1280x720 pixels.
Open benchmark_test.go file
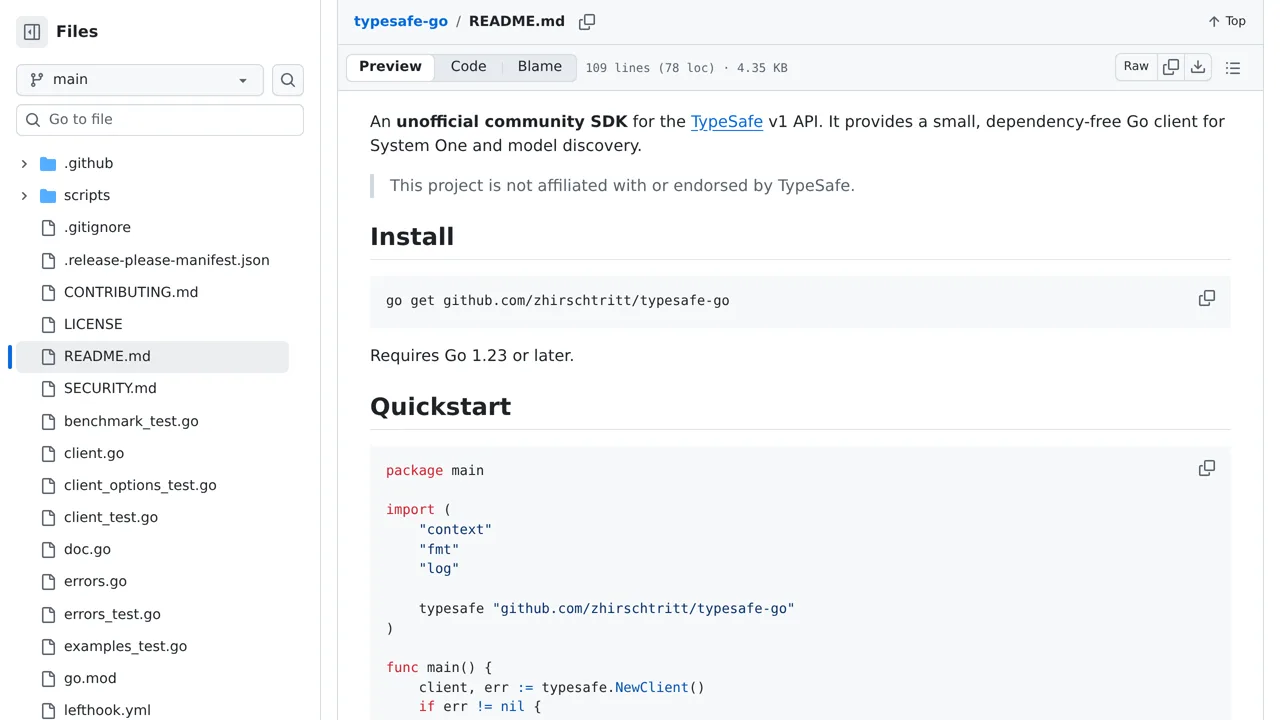coord(131,421)
